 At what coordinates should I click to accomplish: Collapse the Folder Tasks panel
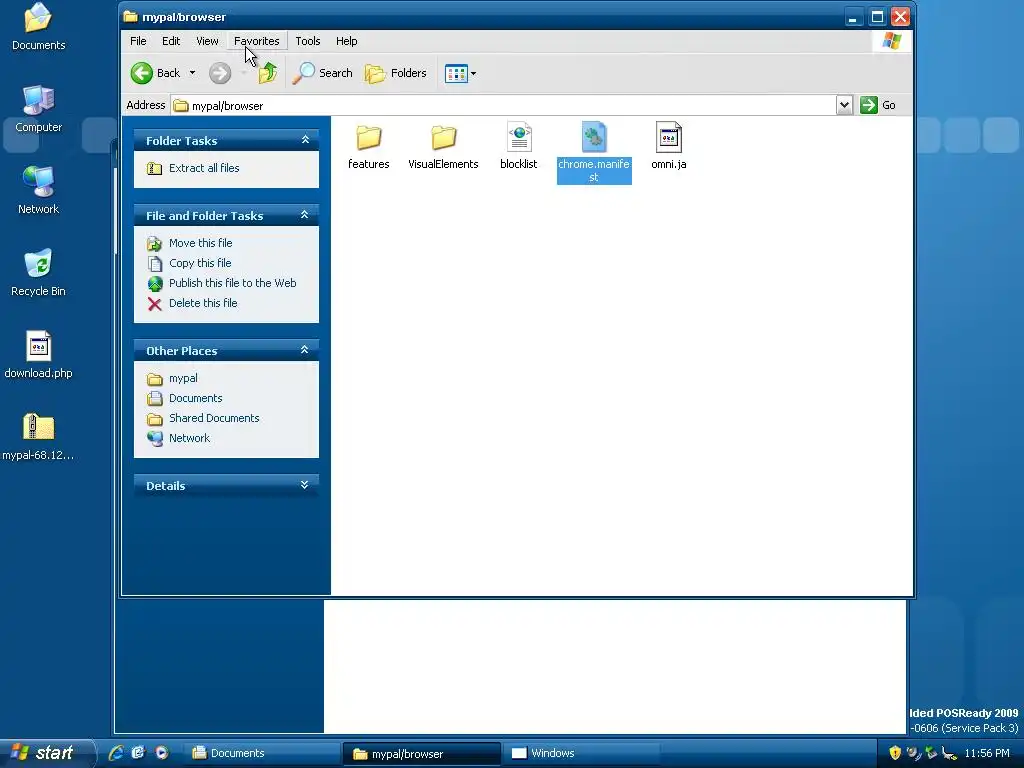click(x=305, y=140)
